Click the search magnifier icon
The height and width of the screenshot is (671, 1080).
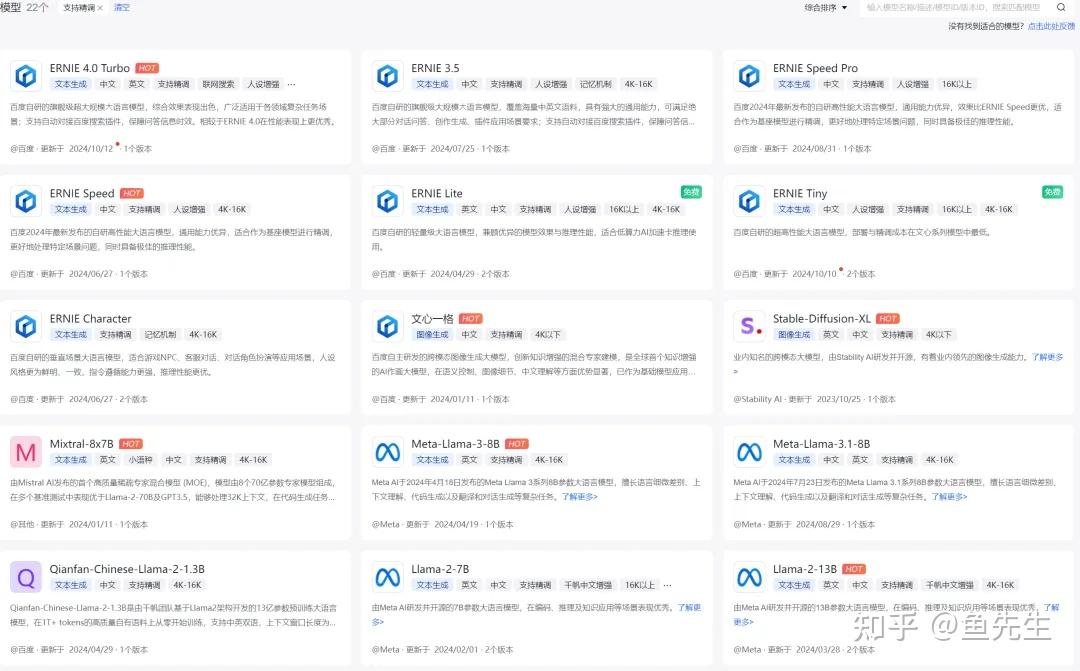[1061, 8]
